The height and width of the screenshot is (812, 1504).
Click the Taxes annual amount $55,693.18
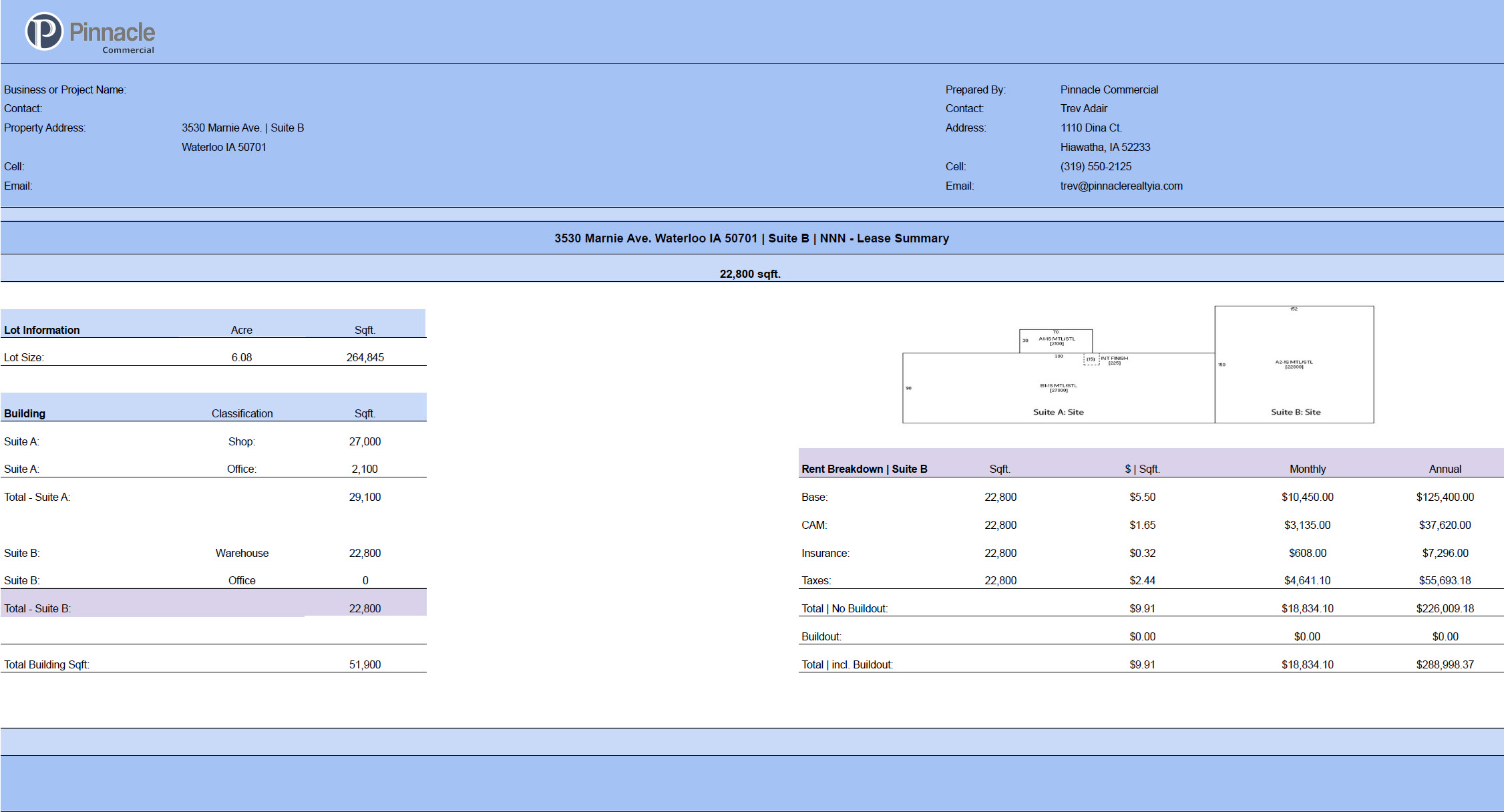1445,580
